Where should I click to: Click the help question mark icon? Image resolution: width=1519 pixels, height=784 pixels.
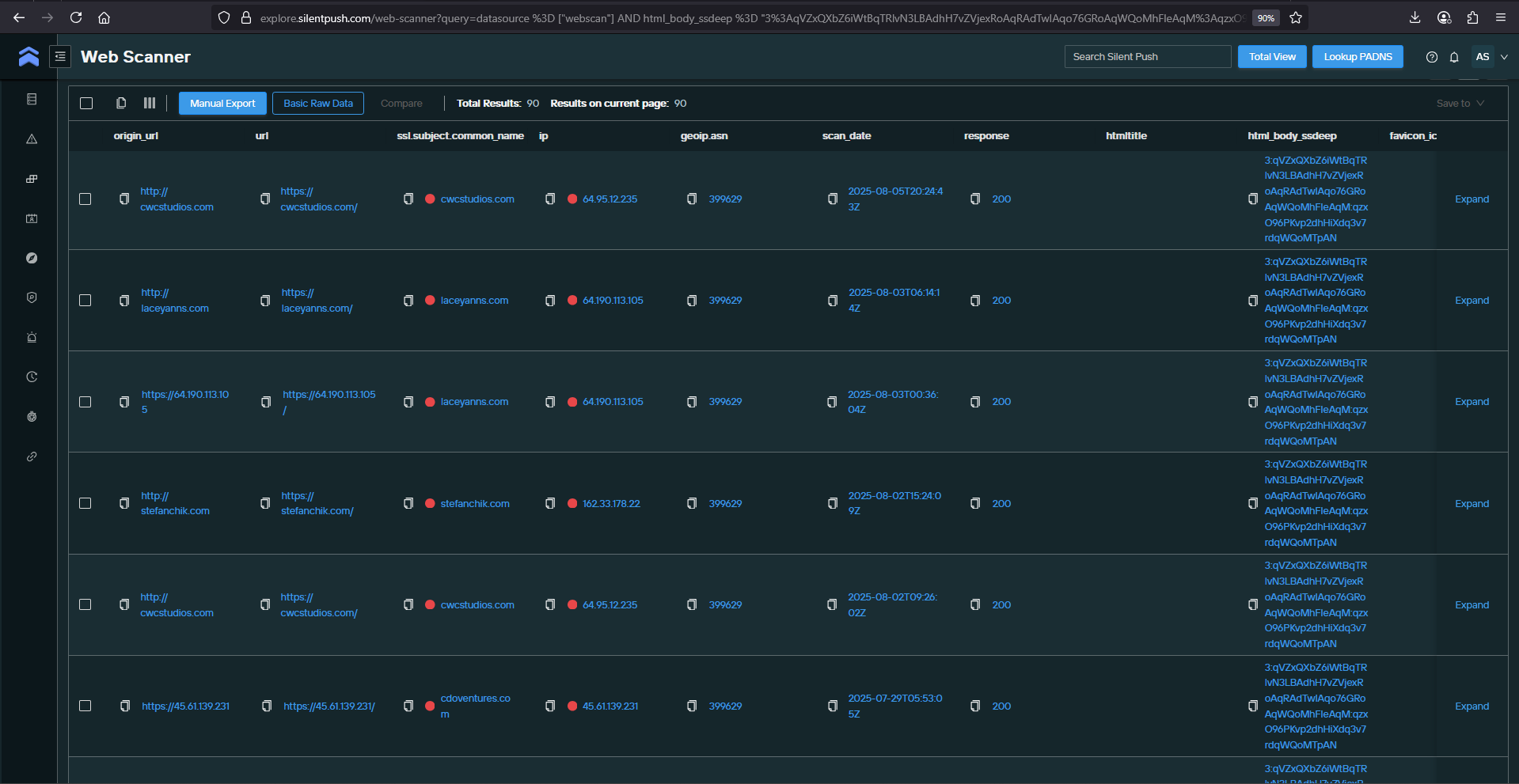click(1432, 57)
